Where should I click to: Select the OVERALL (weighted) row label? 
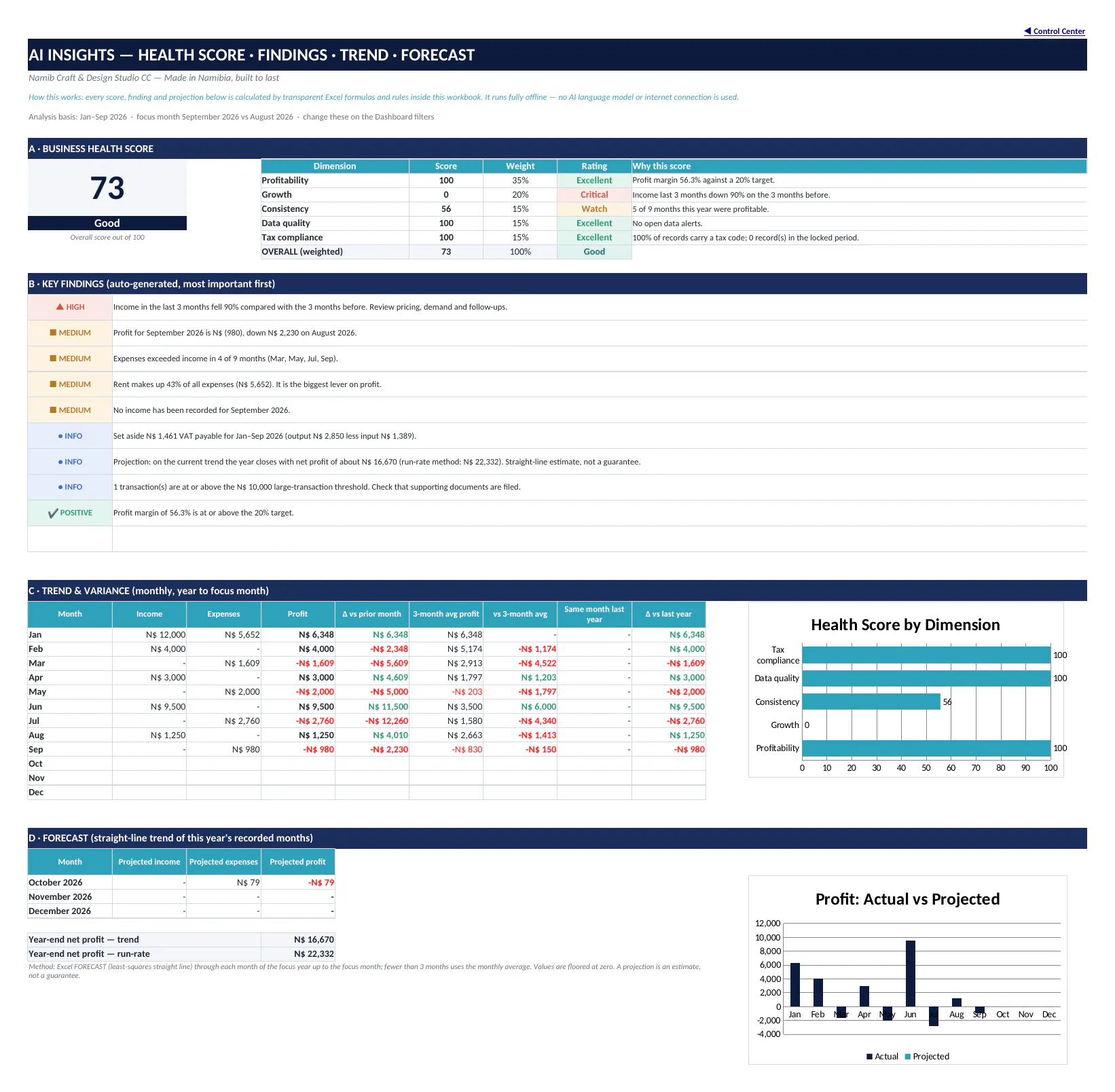tap(335, 252)
